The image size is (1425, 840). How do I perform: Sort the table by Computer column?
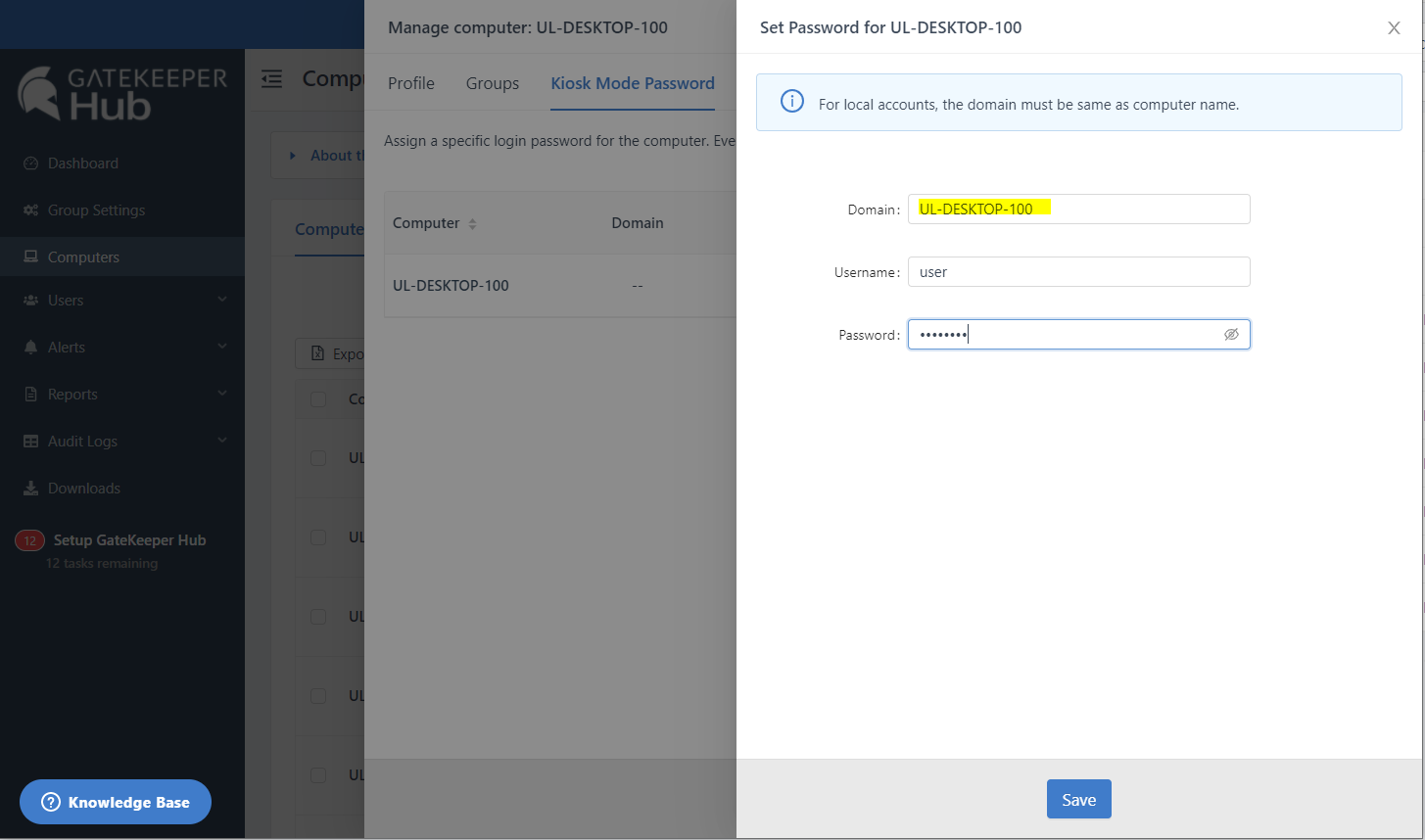point(472,224)
